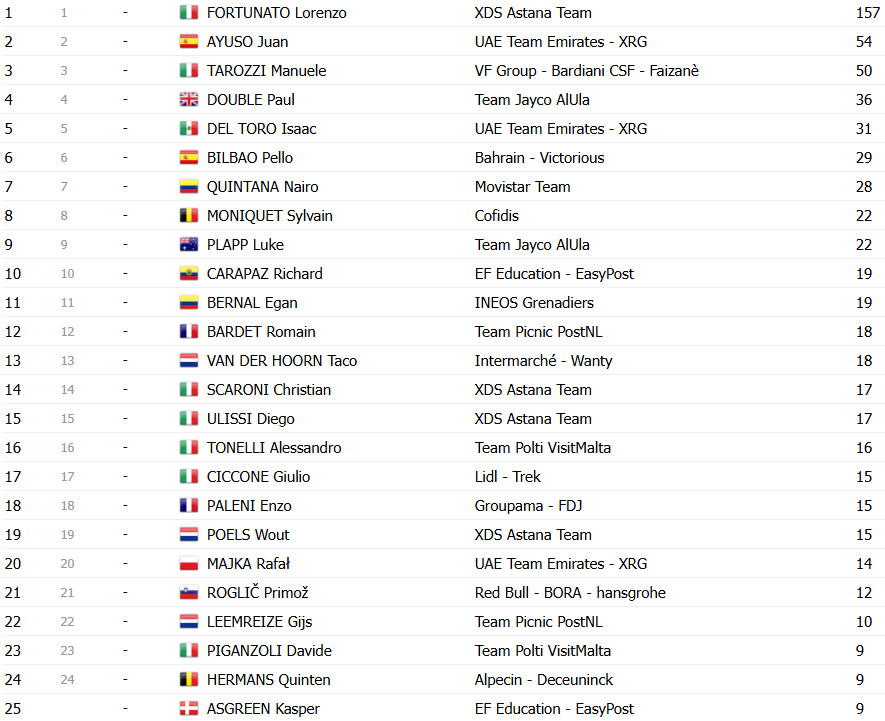
Task: Click the Colombian flag beside BERNAL Egan
Action: [189, 302]
